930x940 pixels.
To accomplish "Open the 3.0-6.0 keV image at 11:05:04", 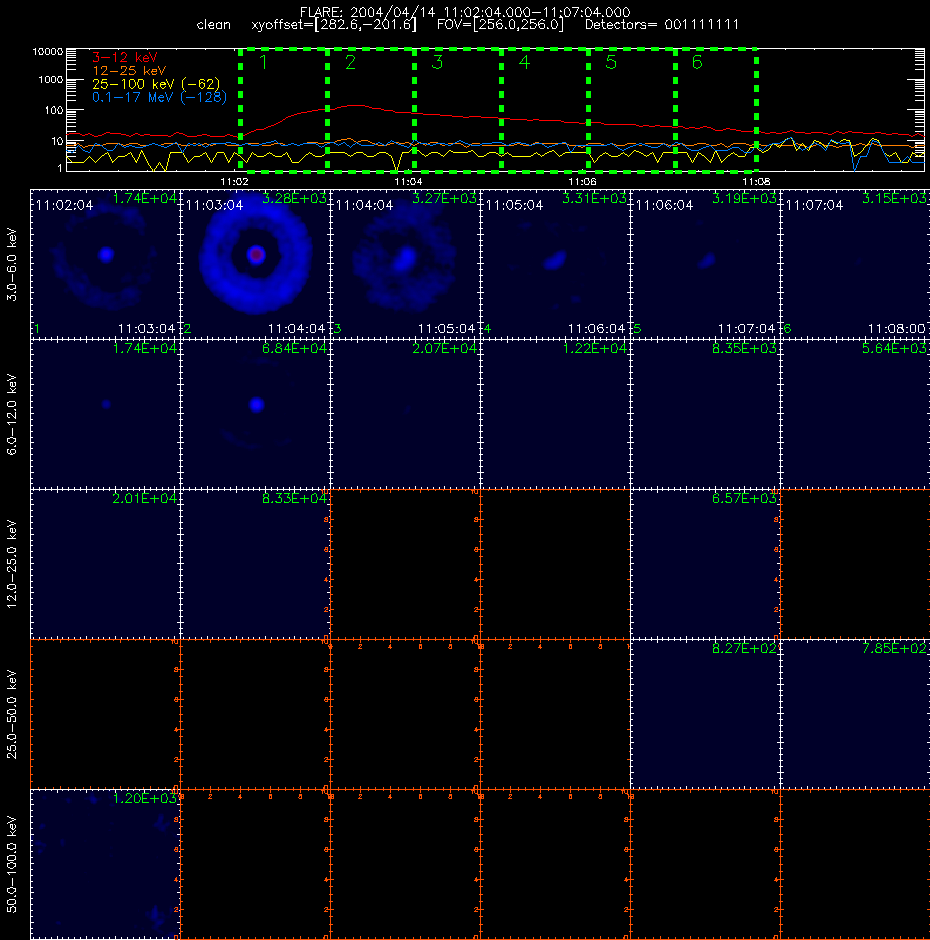I will (555, 264).
